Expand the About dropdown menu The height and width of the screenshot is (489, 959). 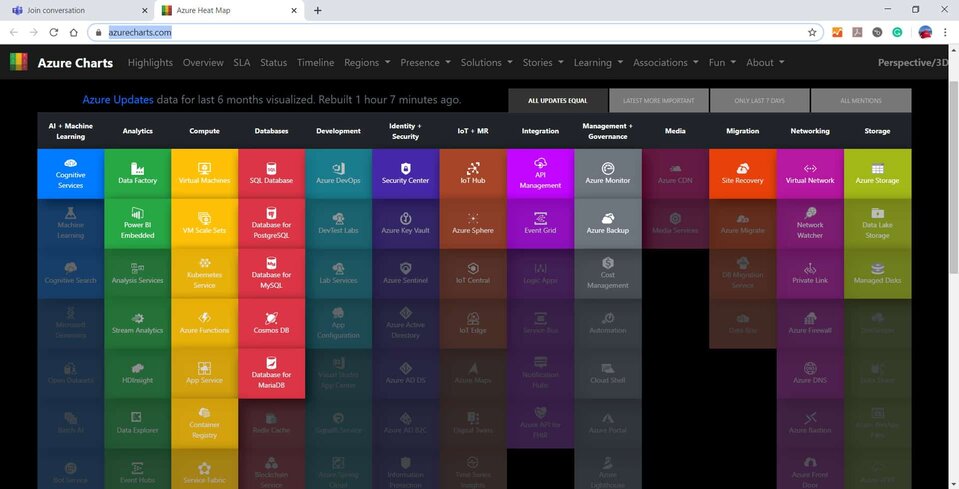[x=765, y=62]
